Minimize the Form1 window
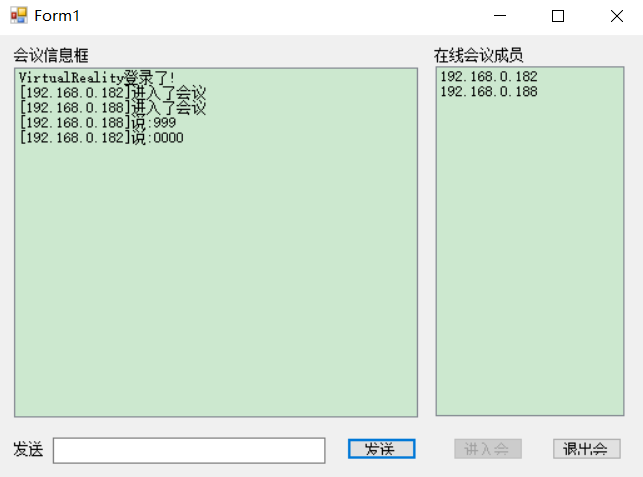Image resolution: width=643 pixels, height=477 pixels. [501, 16]
